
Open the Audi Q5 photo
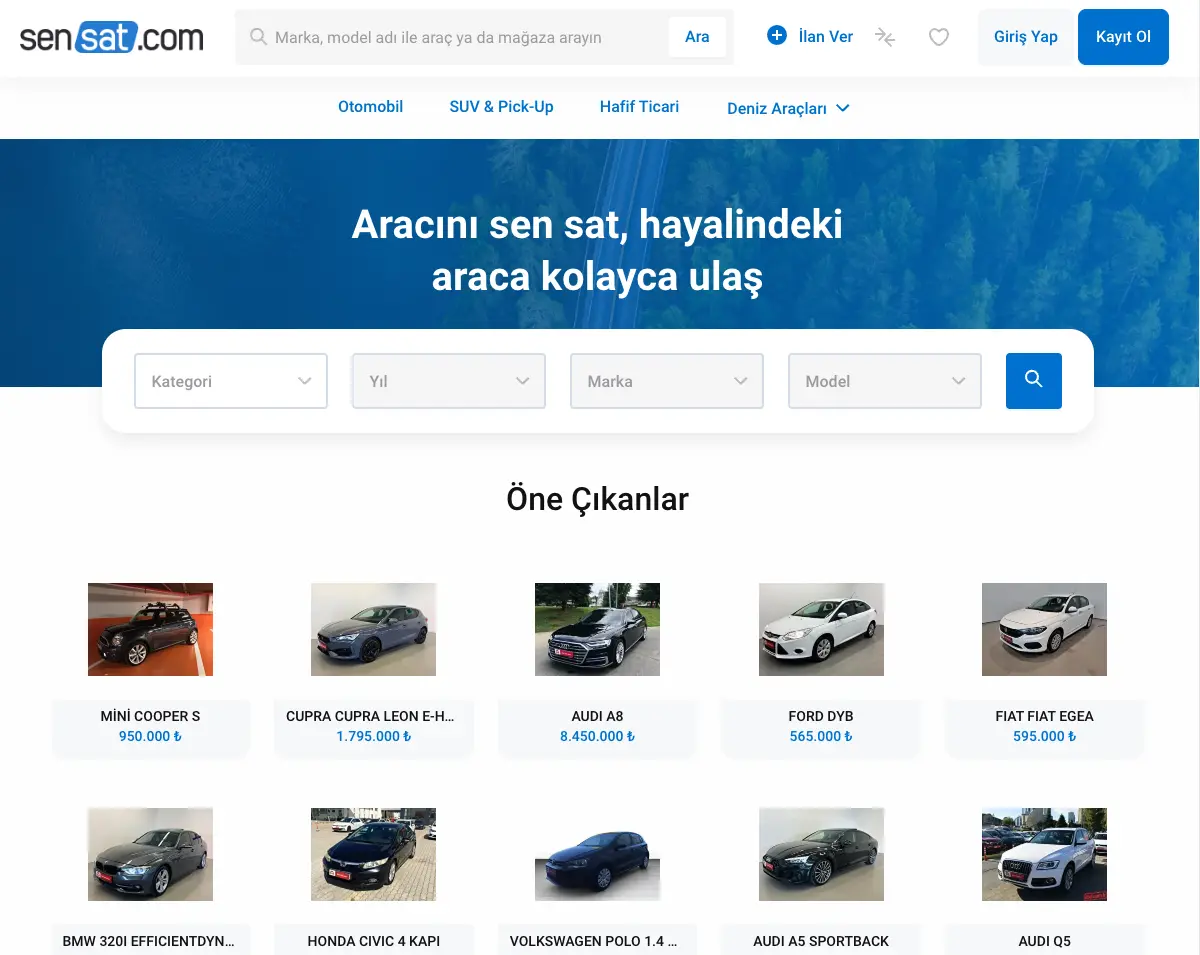coord(1044,854)
